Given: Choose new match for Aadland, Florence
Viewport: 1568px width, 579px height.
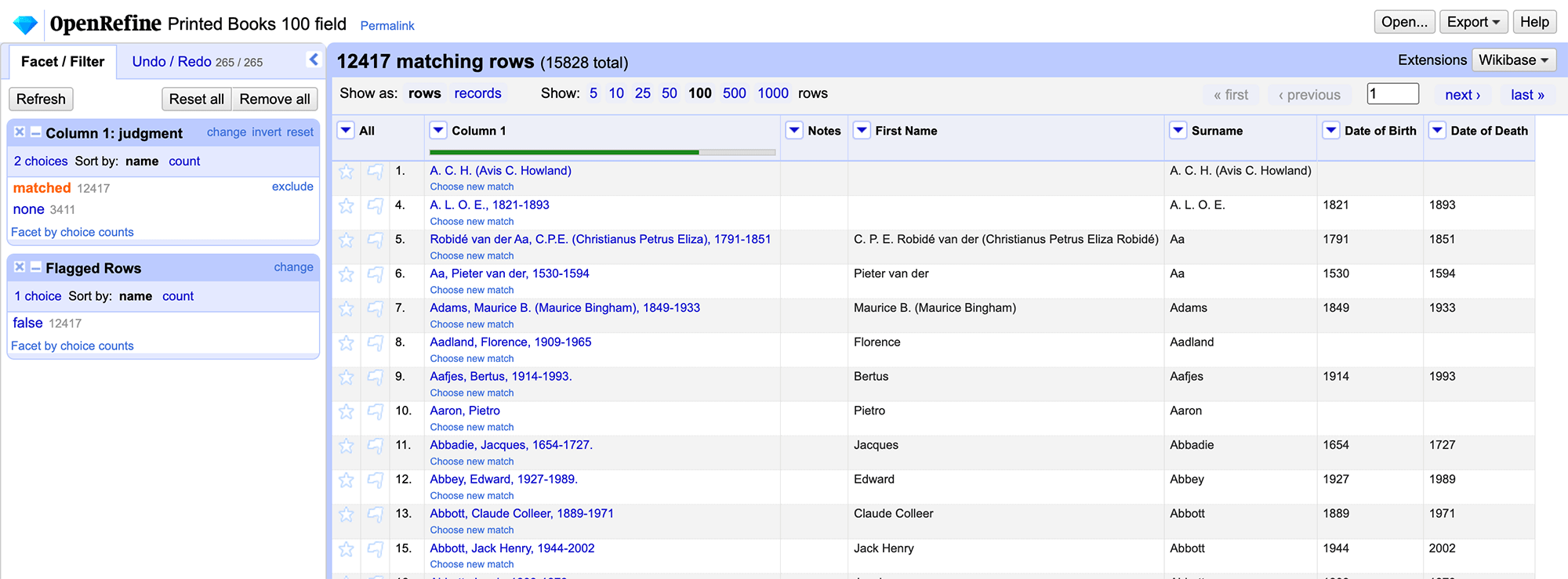Looking at the screenshot, I should pos(472,359).
